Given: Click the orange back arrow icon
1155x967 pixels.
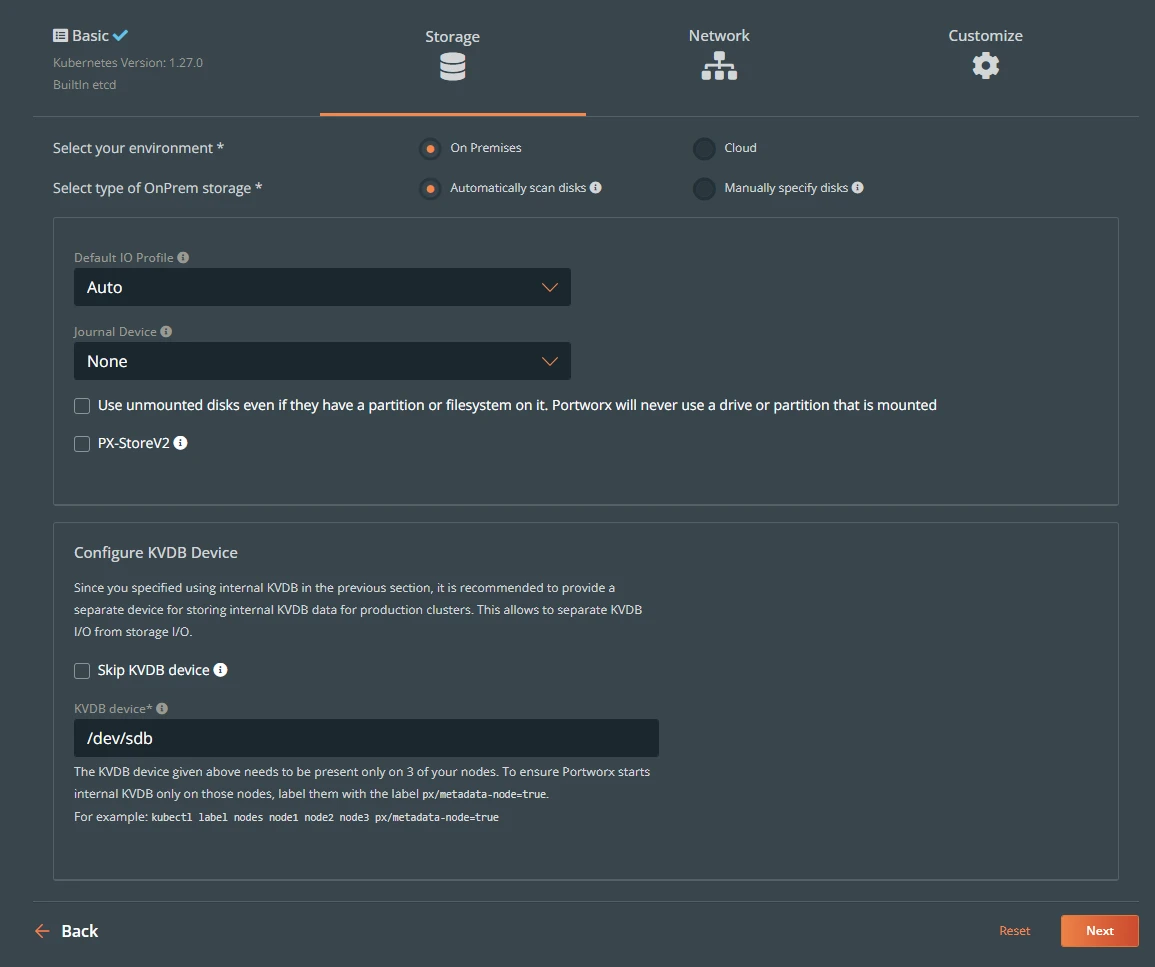Looking at the screenshot, I should pyautogui.click(x=42, y=931).
